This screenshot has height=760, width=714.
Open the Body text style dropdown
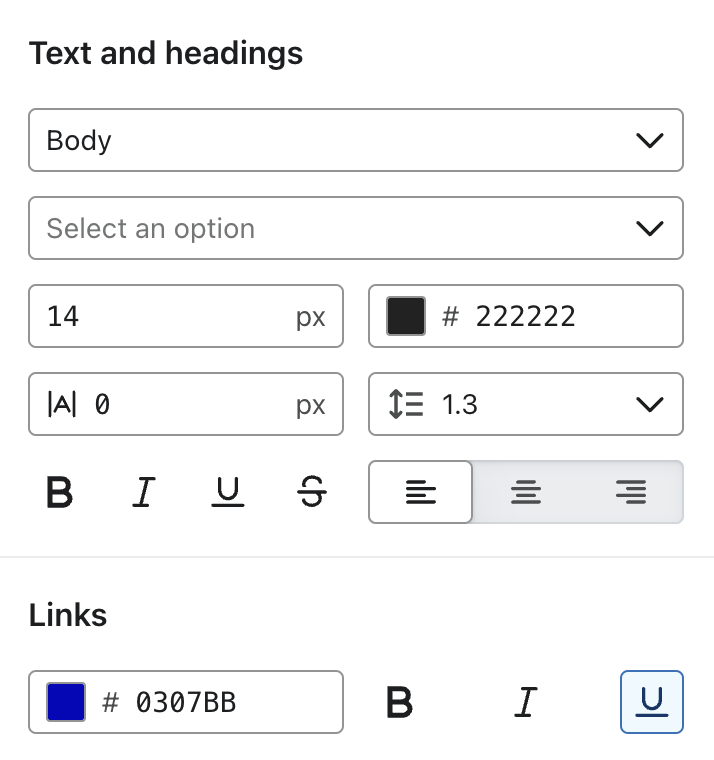pos(355,140)
